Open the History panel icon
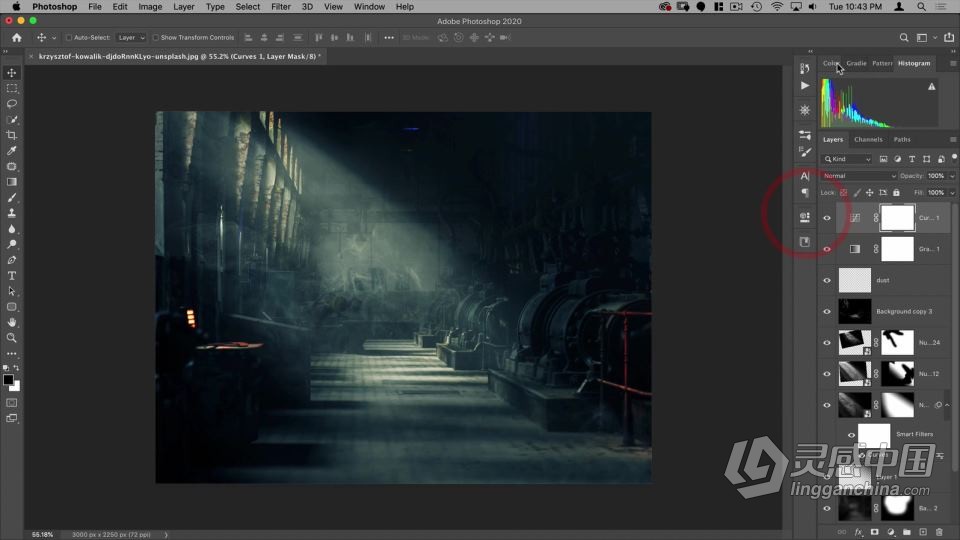The width and height of the screenshot is (960, 540). (x=805, y=69)
